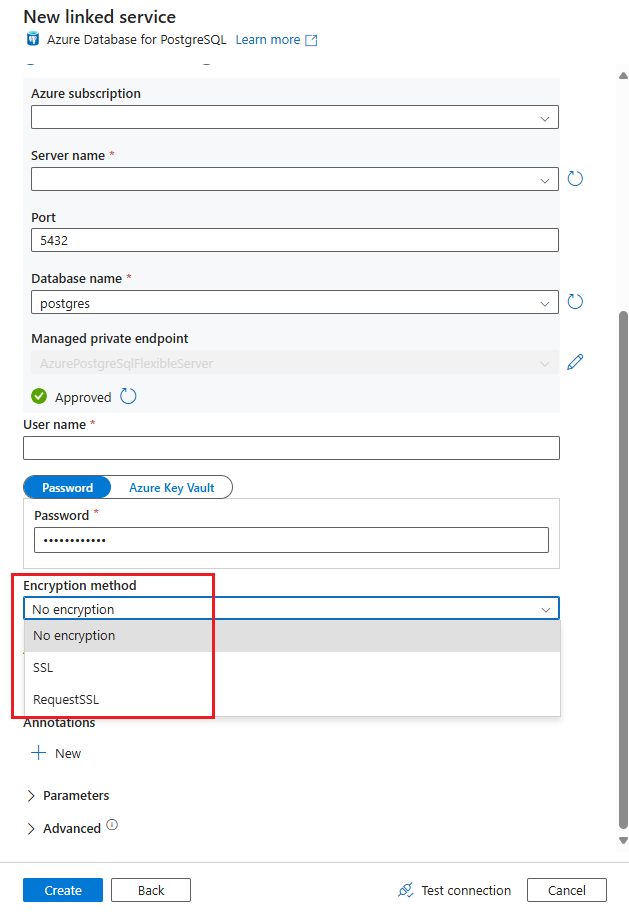Open the Managed private endpoint dropdown
The width and height of the screenshot is (629, 914).
(x=295, y=363)
